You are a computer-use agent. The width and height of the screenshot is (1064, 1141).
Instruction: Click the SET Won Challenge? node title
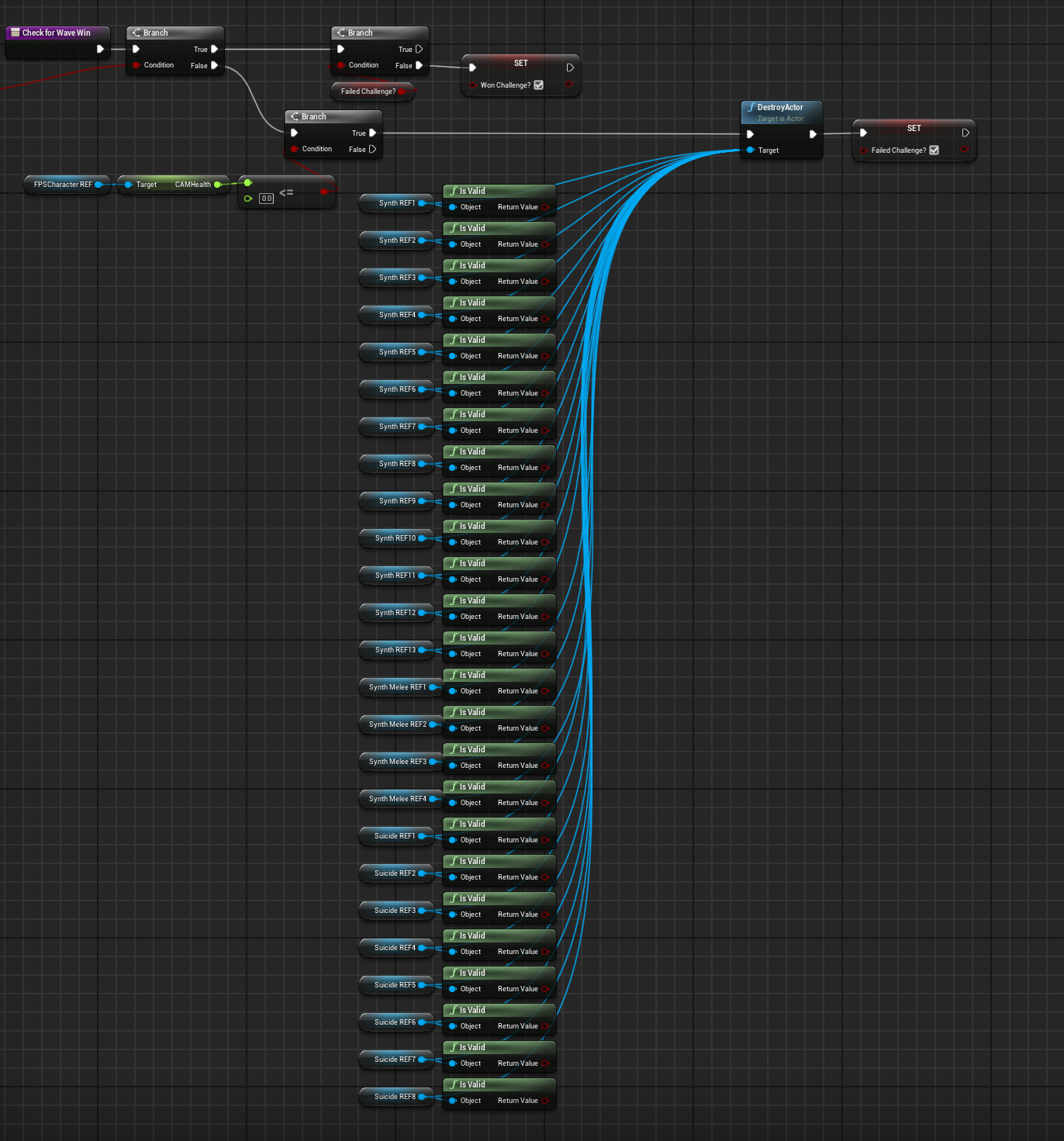(x=520, y=64)
